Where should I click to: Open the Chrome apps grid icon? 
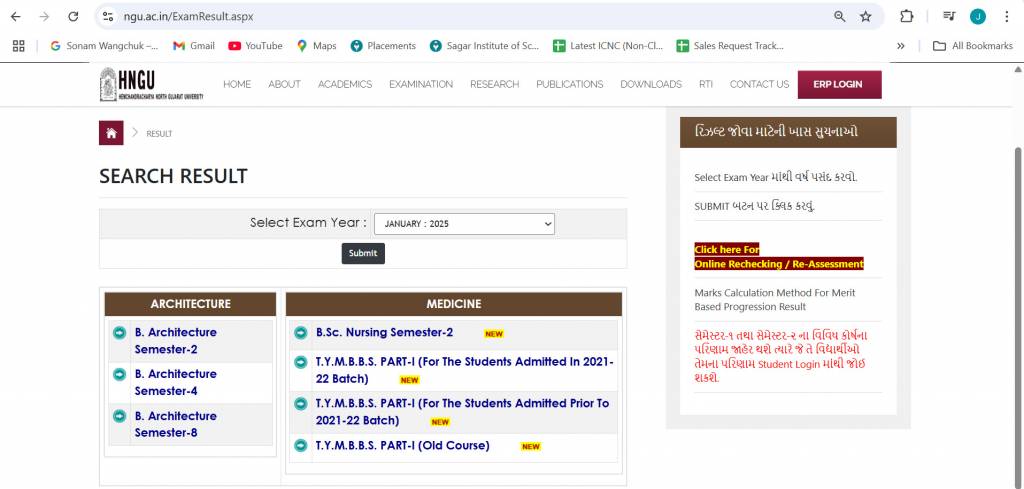point(18,46)
